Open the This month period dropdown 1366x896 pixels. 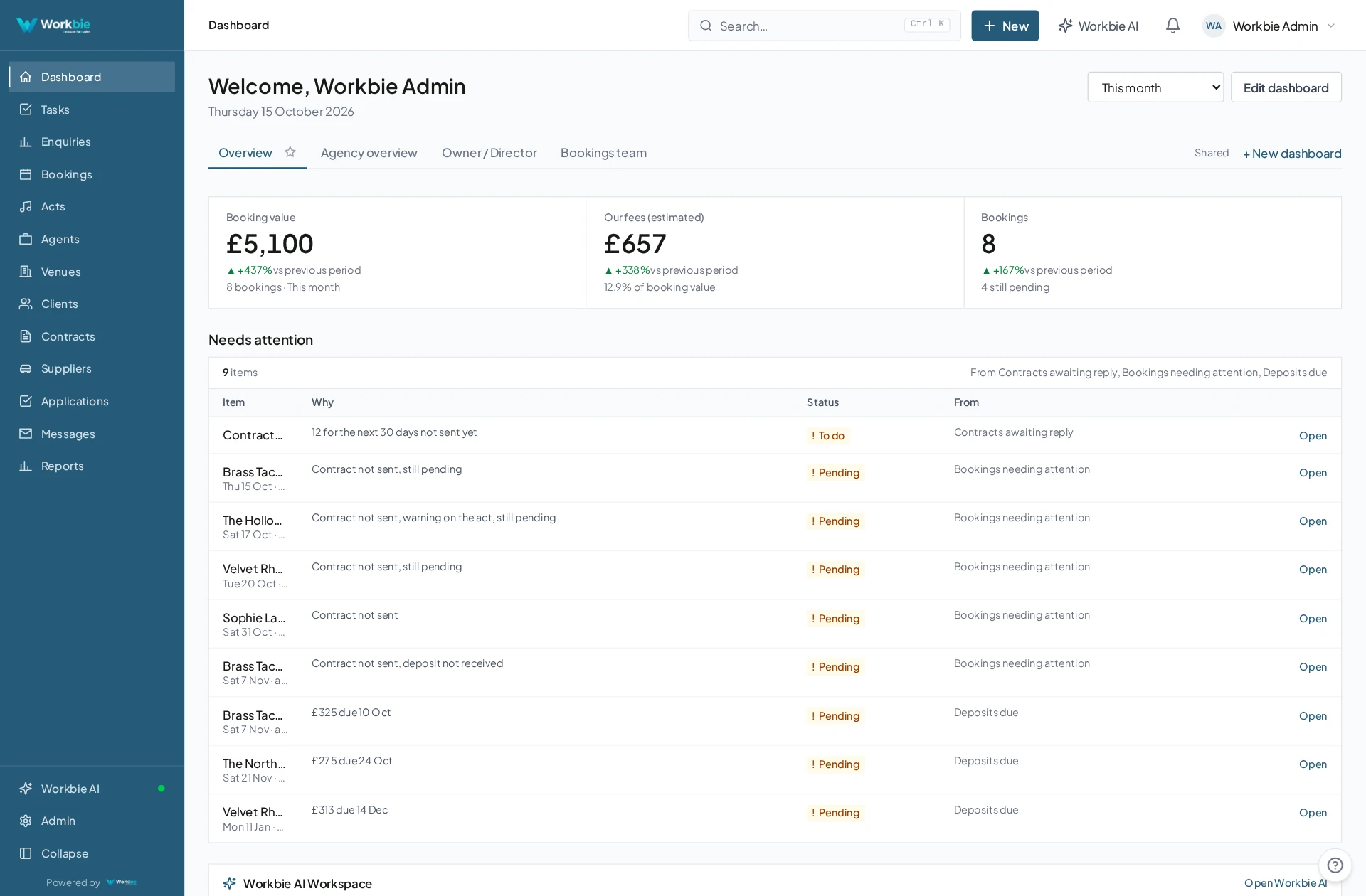point(1155,87)
